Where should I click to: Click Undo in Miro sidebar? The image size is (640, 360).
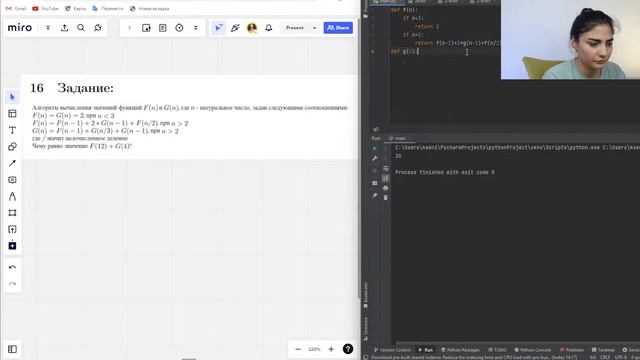12,267
